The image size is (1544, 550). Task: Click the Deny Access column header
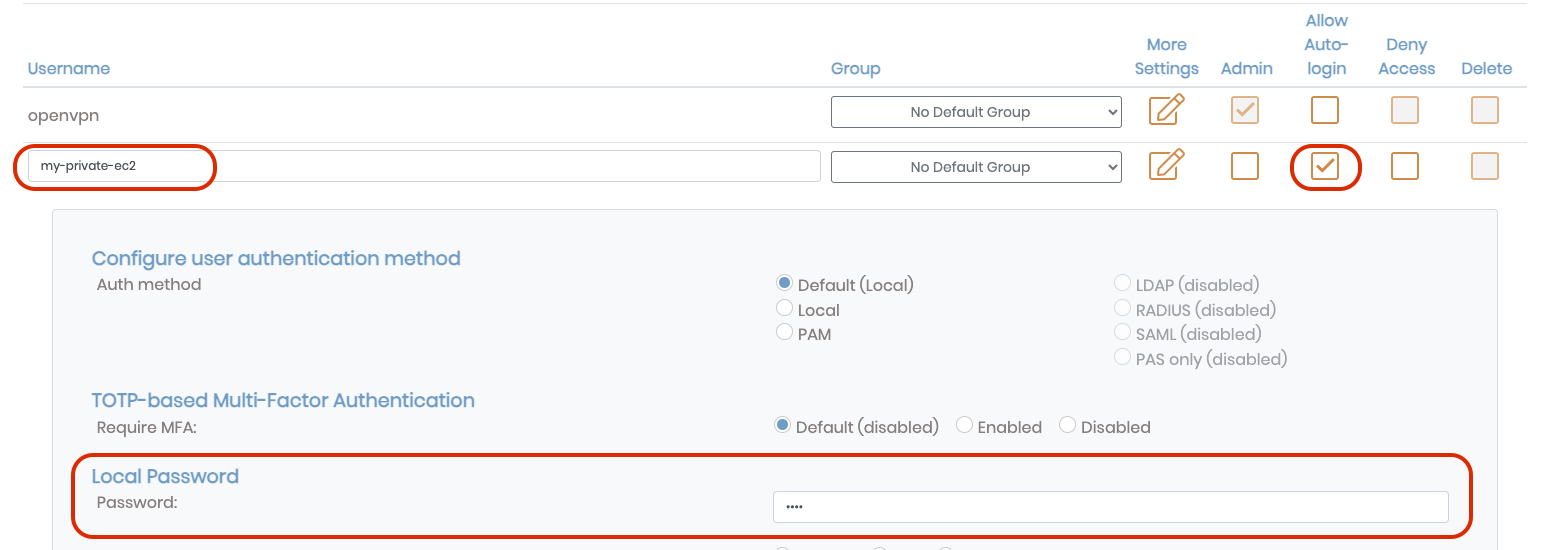click(x=1407, y=57)
